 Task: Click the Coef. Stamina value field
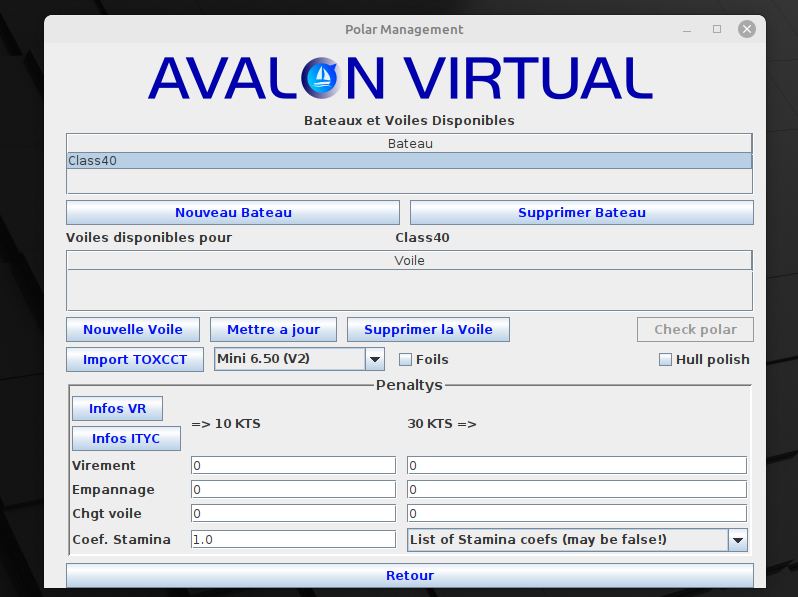(293, 540)
